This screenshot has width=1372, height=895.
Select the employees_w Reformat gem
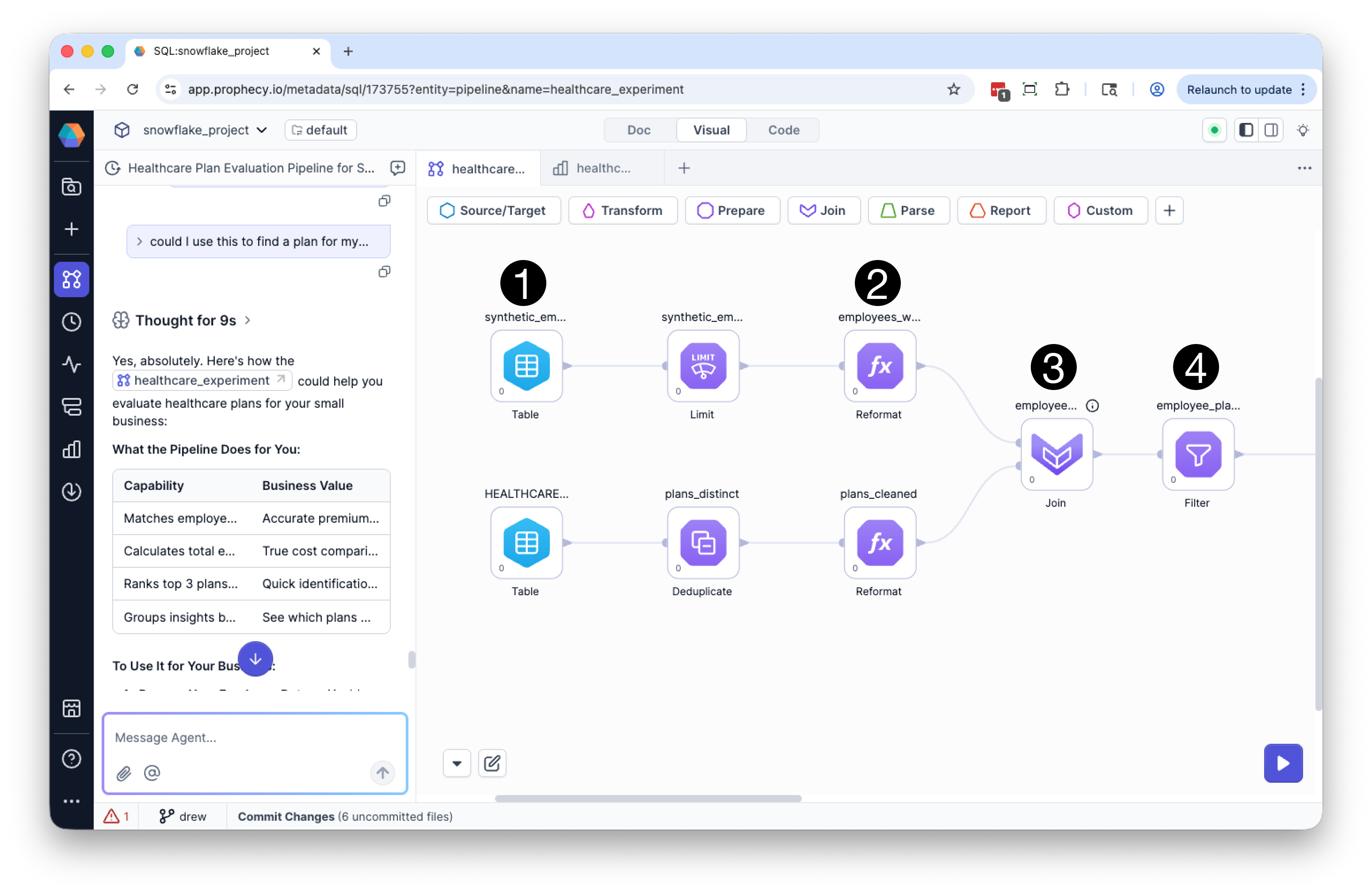(880, 366)
